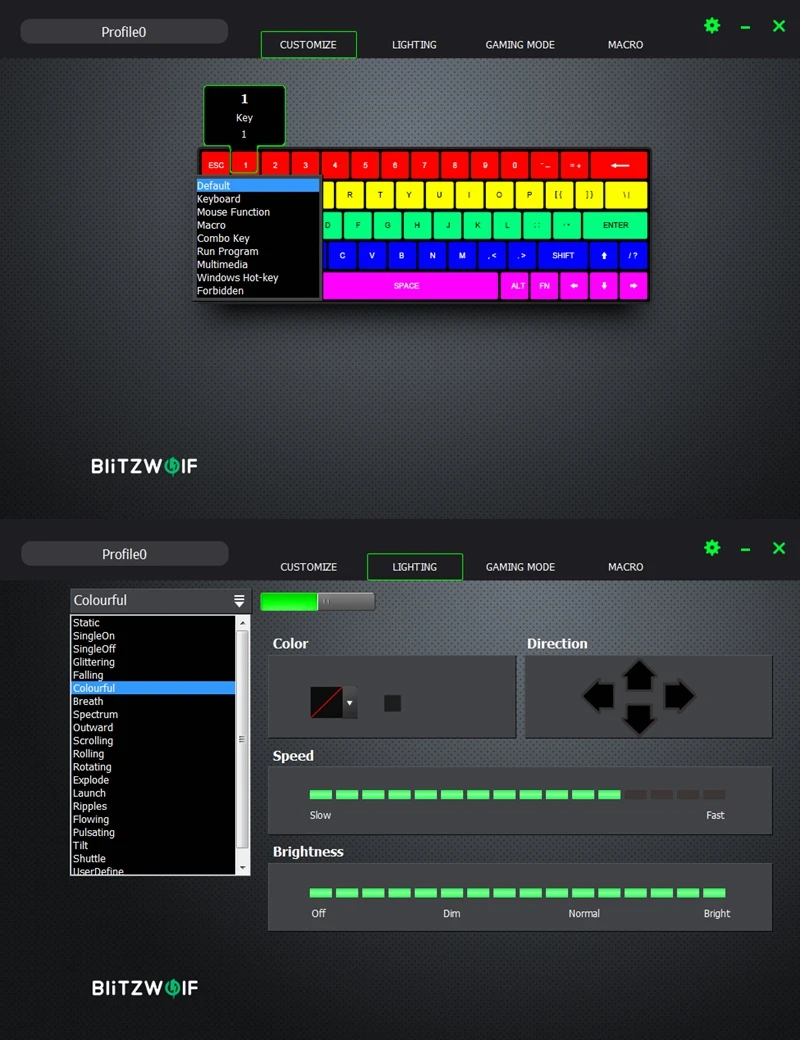
Task: Select Explode lighting effect
Action: [153, 780]
